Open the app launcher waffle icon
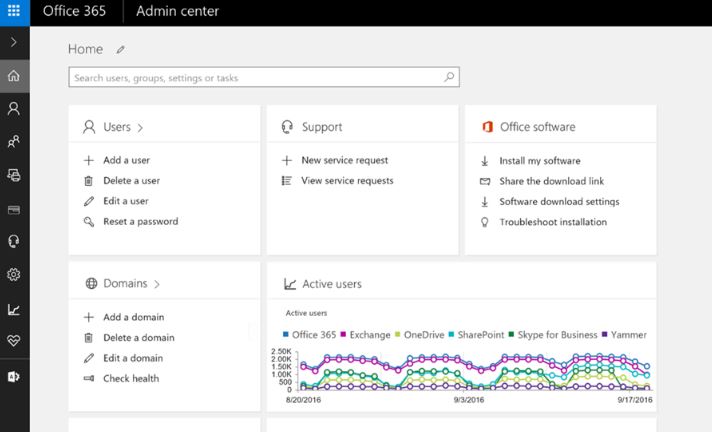The height and width of the screenshot is (432, 712). pyautogui.click(x=14, y=12)
